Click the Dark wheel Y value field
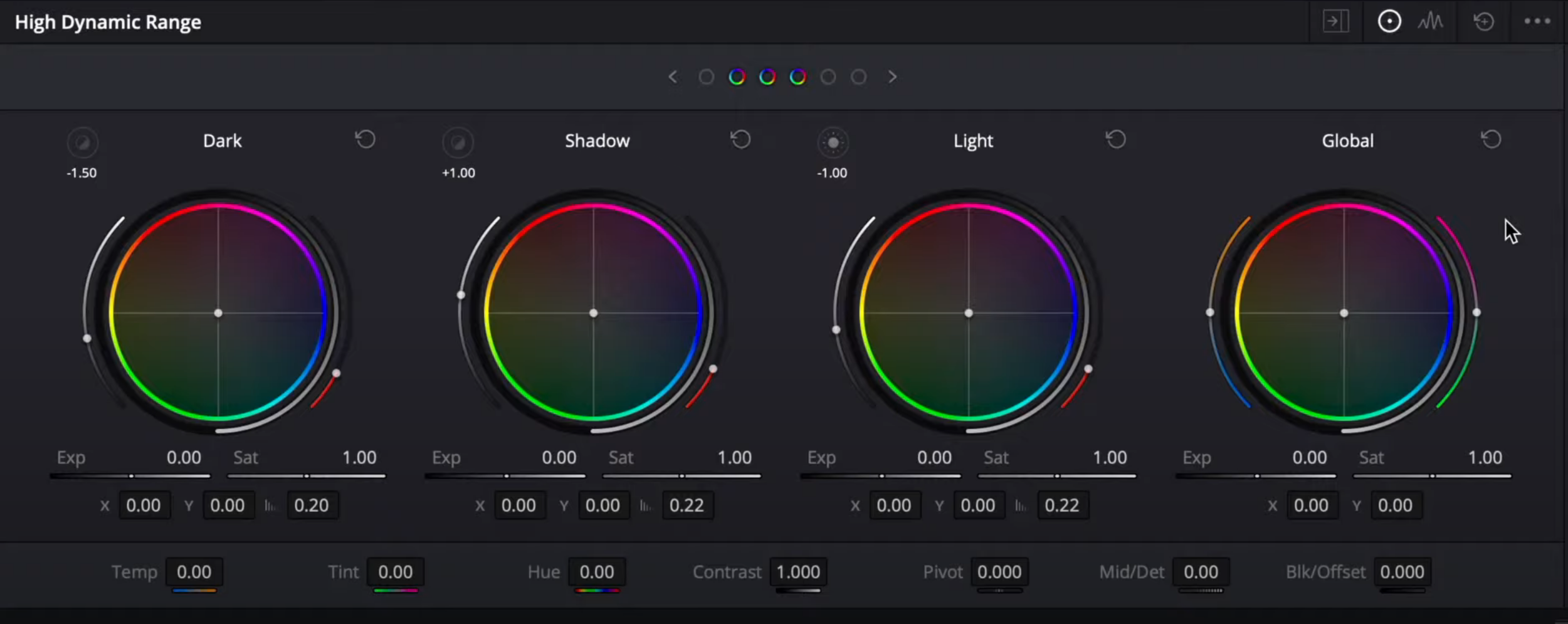Image resolution: width=1568 pixels, height=624 pixels. pos(228,505)
